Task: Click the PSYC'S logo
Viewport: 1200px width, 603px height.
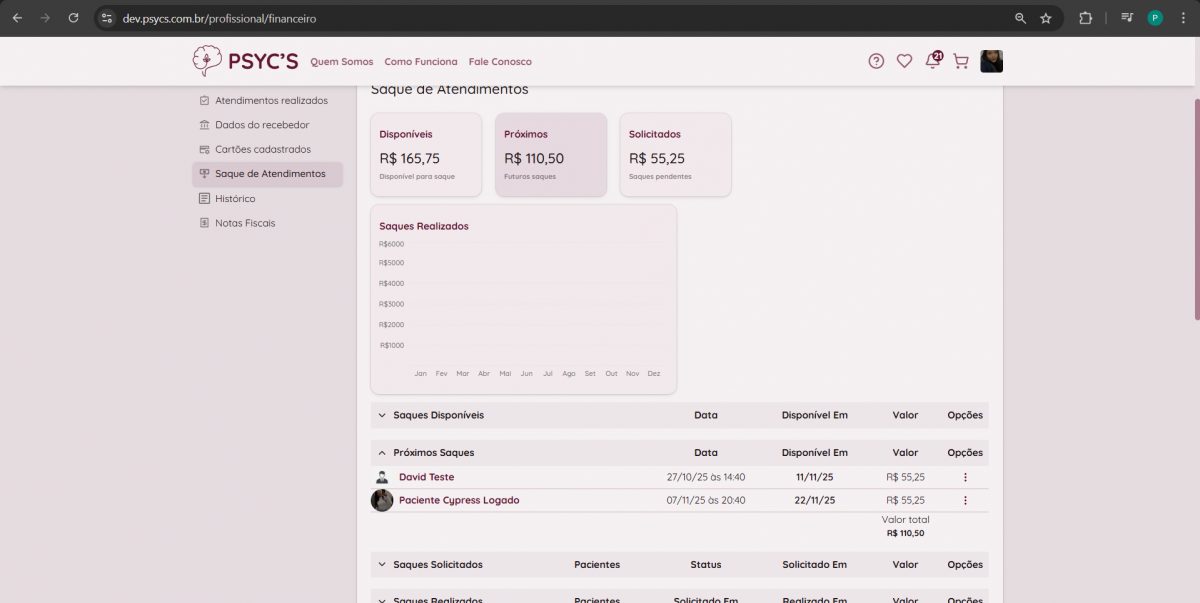Action: (x=245, y=61)
